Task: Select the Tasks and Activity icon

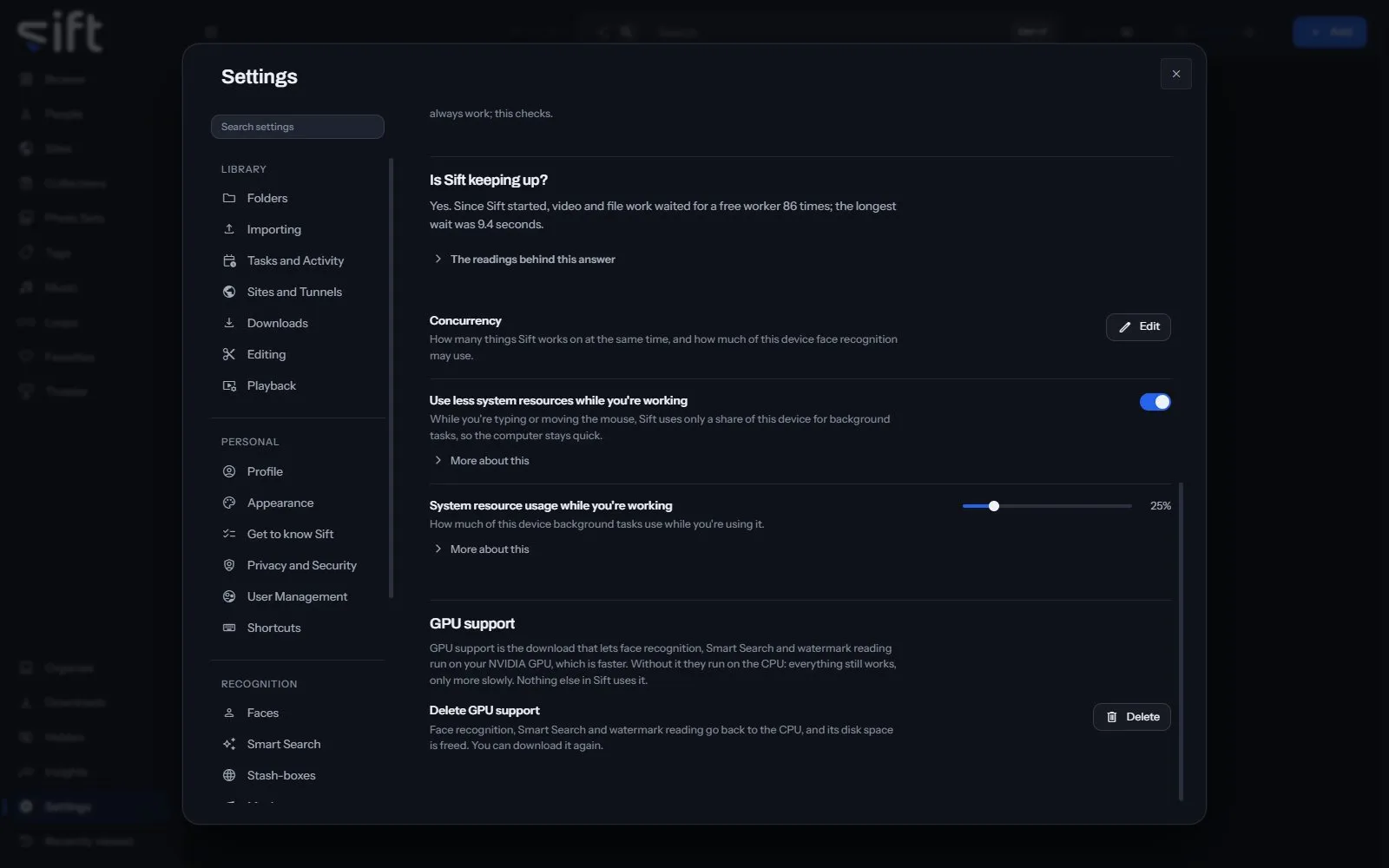Action: point(229,260)
